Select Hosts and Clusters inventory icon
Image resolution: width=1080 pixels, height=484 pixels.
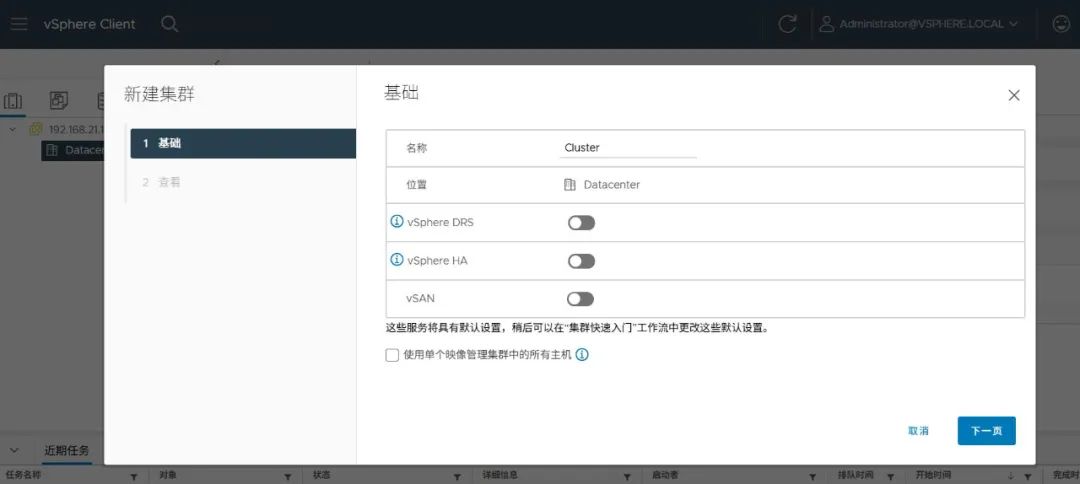pos(13,101)
